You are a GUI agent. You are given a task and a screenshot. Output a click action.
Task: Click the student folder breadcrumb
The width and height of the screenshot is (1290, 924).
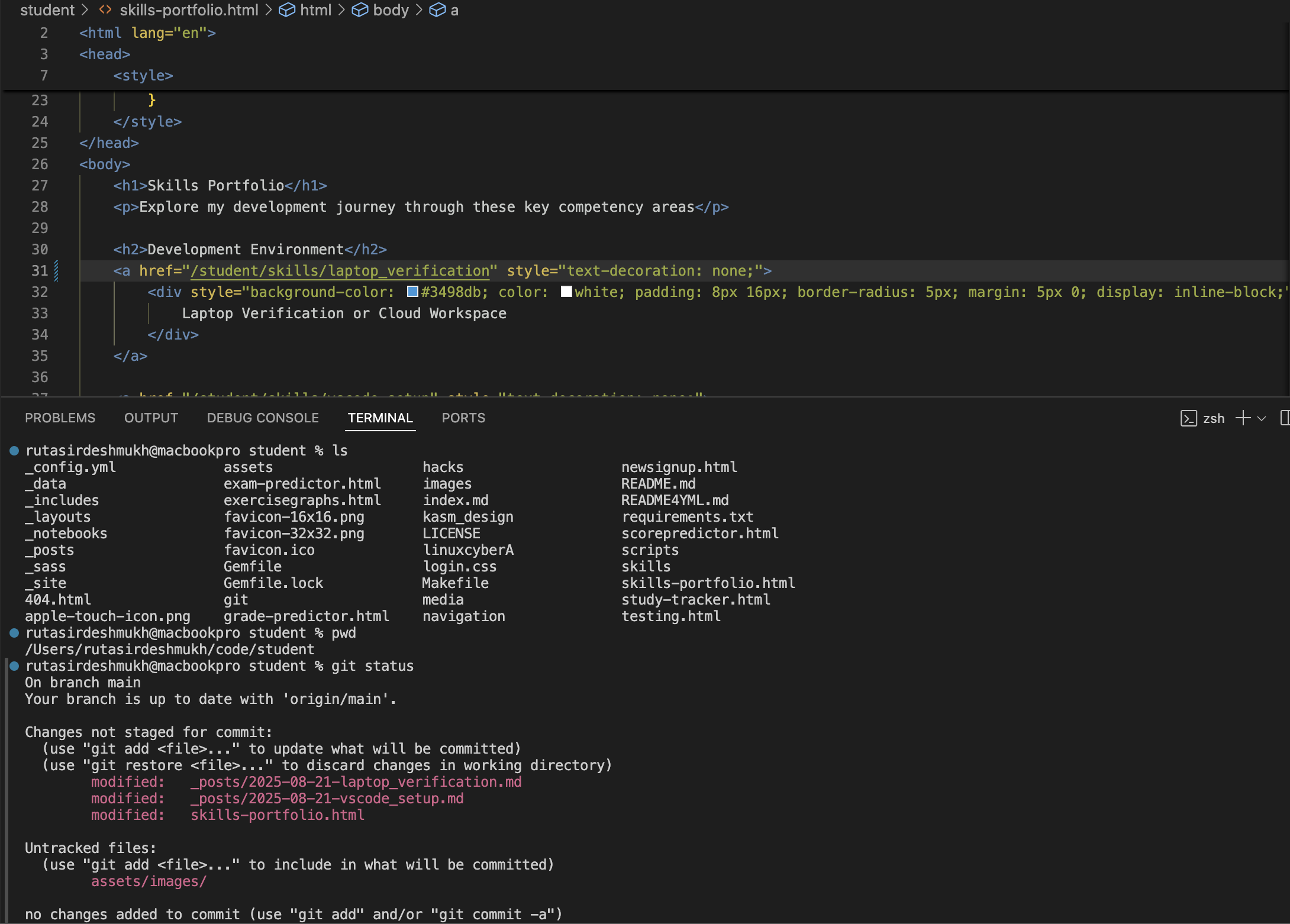click(x=47, y=10)
